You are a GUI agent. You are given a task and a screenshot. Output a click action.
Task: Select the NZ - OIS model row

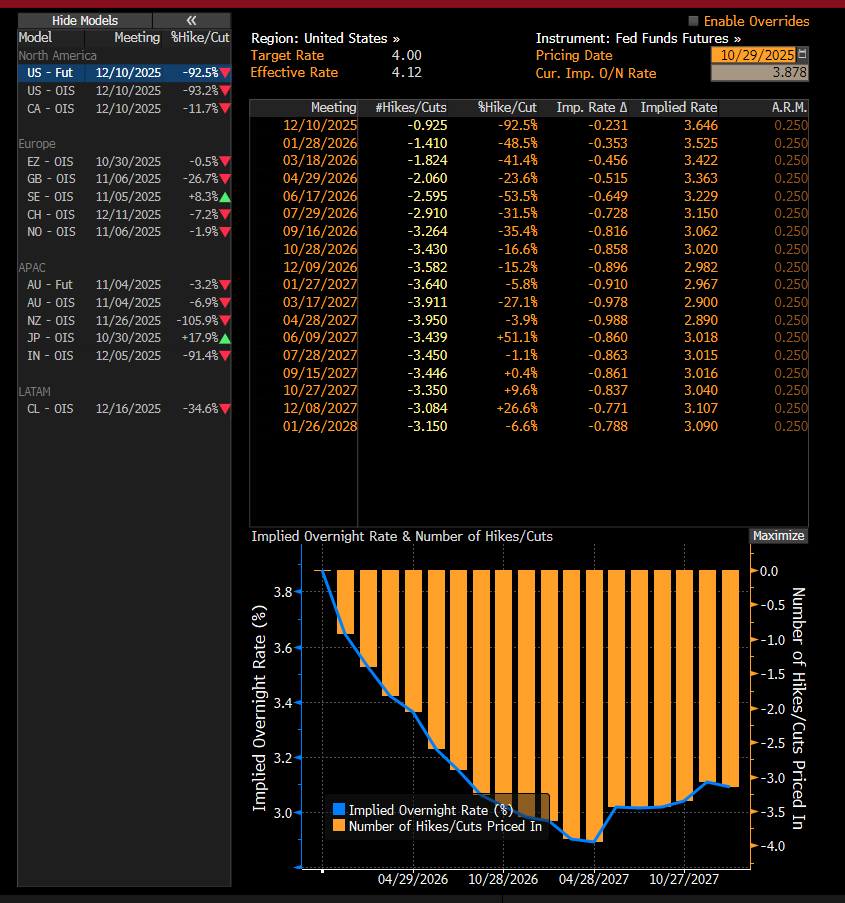124,321
